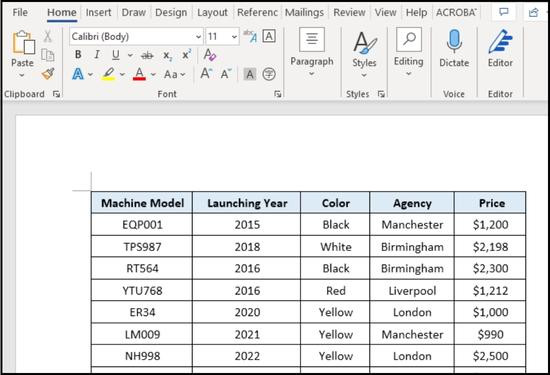Viewport: 550px width, 375px height.
Task: Click the Decrease Font Size icon
Action: (226, 74)
